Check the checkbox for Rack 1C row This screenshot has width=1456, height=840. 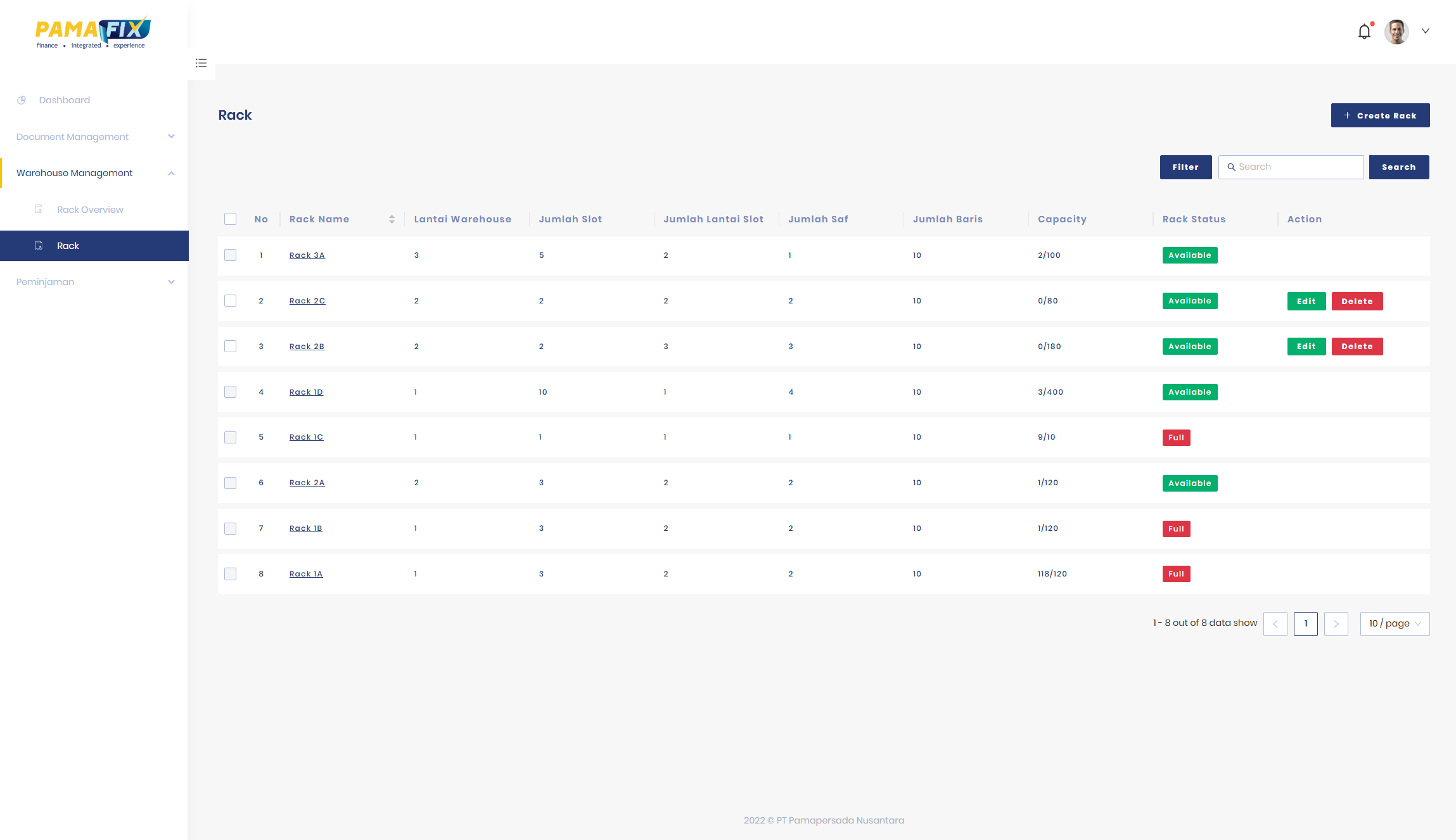(230, 437)
